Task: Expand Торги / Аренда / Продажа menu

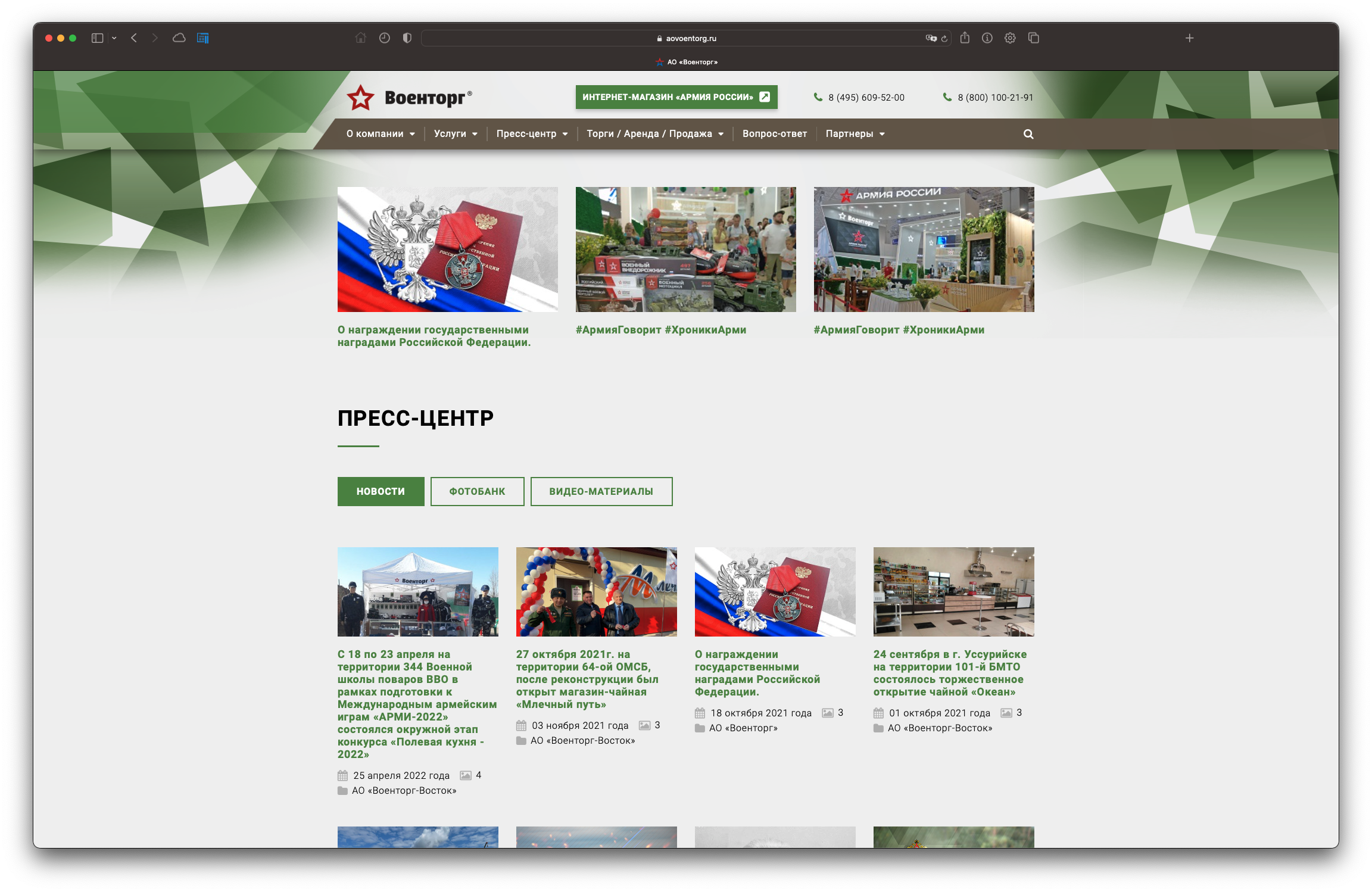Action: (x=655, y=134)
